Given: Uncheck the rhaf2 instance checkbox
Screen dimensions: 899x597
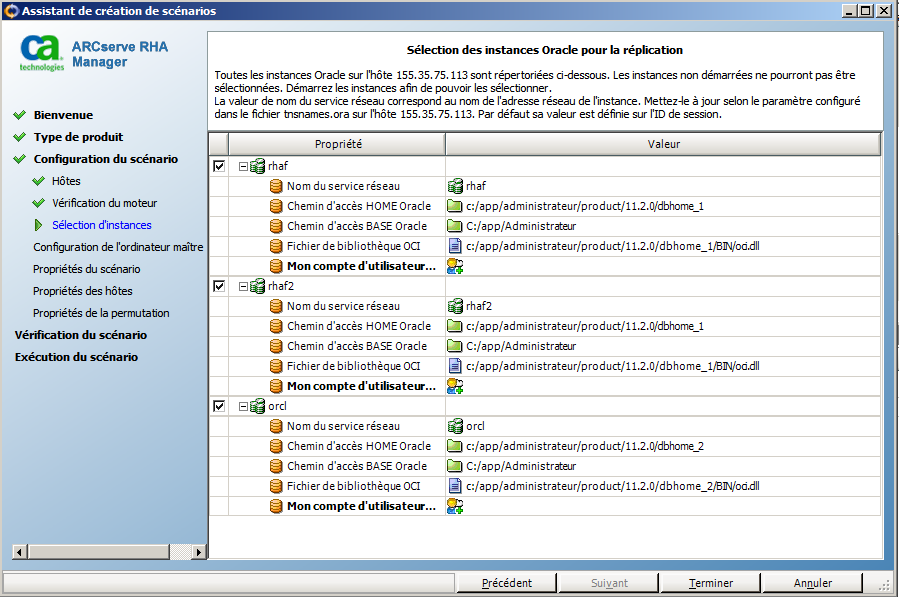Looking at the screenshot, I should 219,286.
